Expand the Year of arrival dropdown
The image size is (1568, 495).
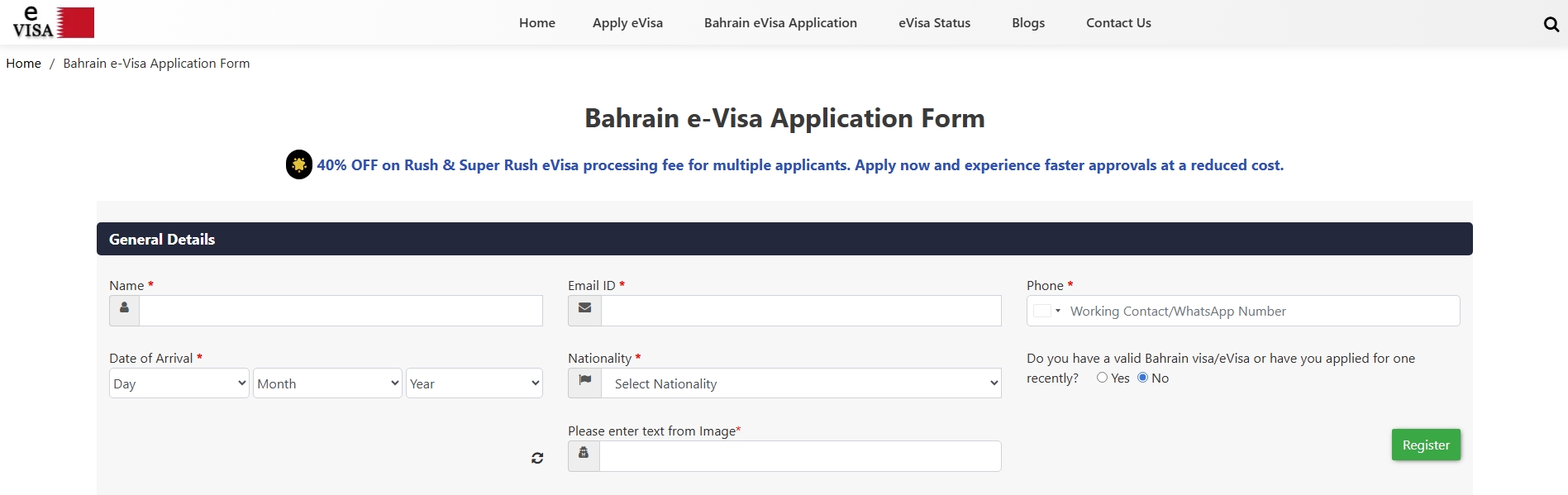(474, 383)
